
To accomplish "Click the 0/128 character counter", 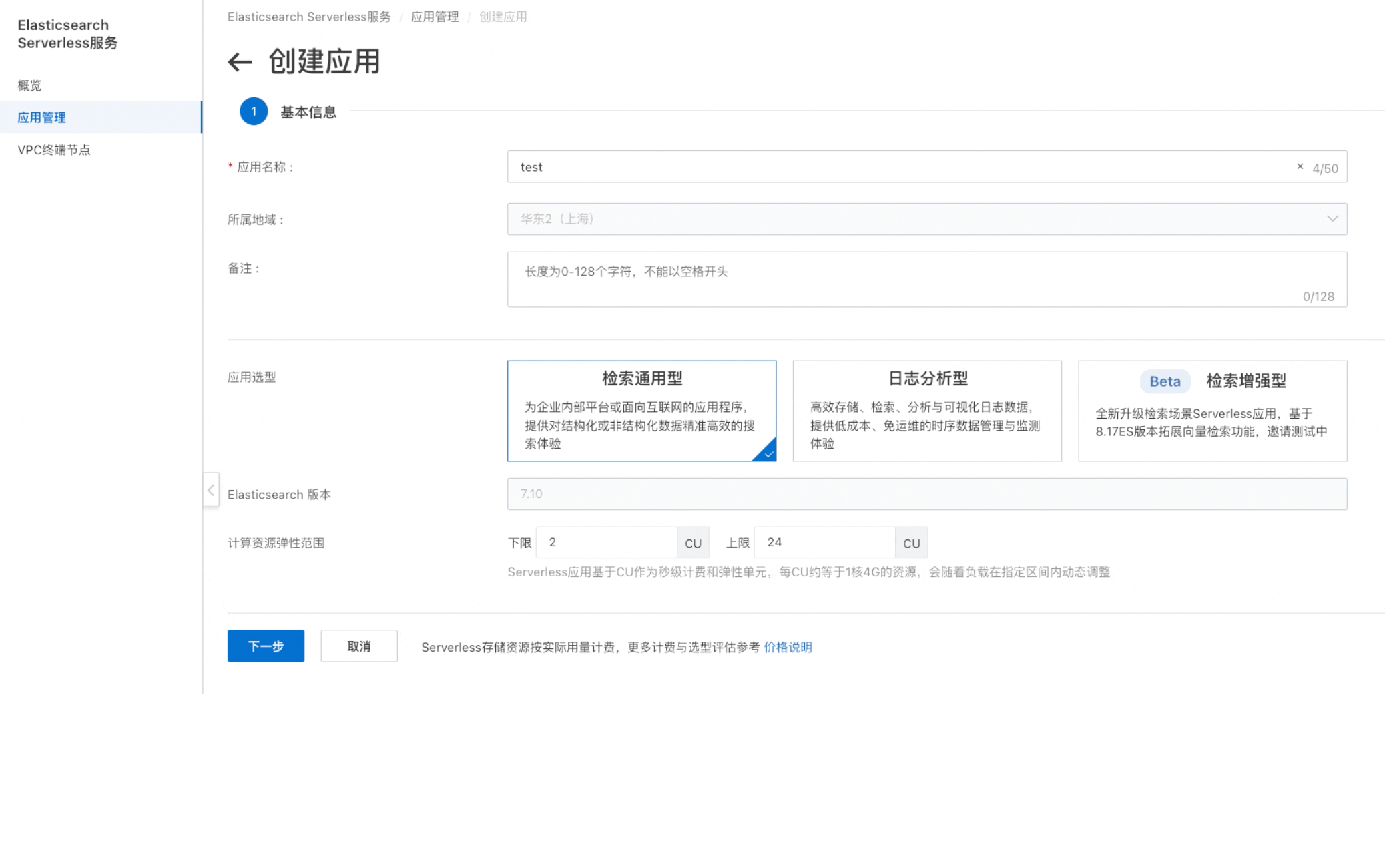I will 1318,296.
